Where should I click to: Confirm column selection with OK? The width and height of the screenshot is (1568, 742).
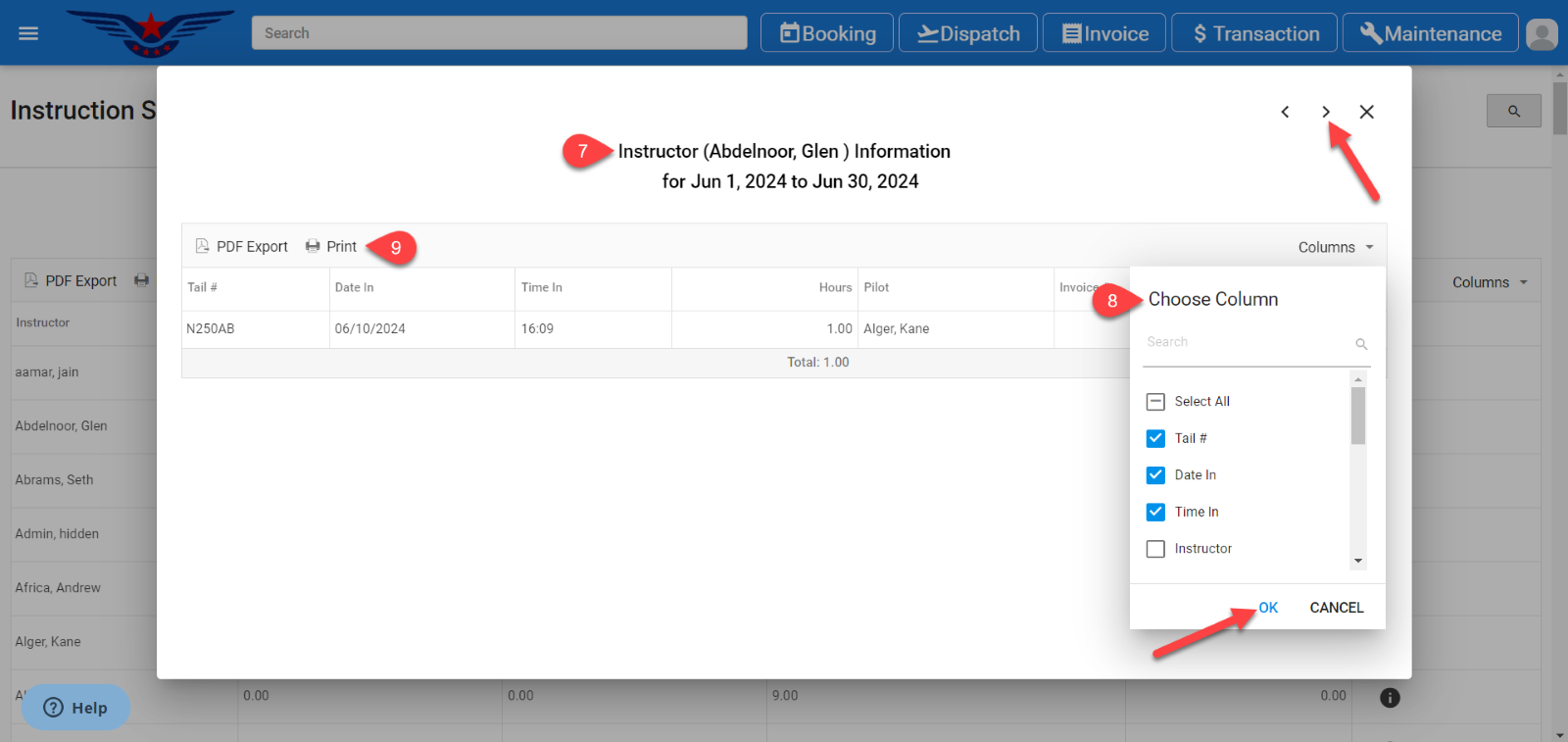(x=1268, y=608)
